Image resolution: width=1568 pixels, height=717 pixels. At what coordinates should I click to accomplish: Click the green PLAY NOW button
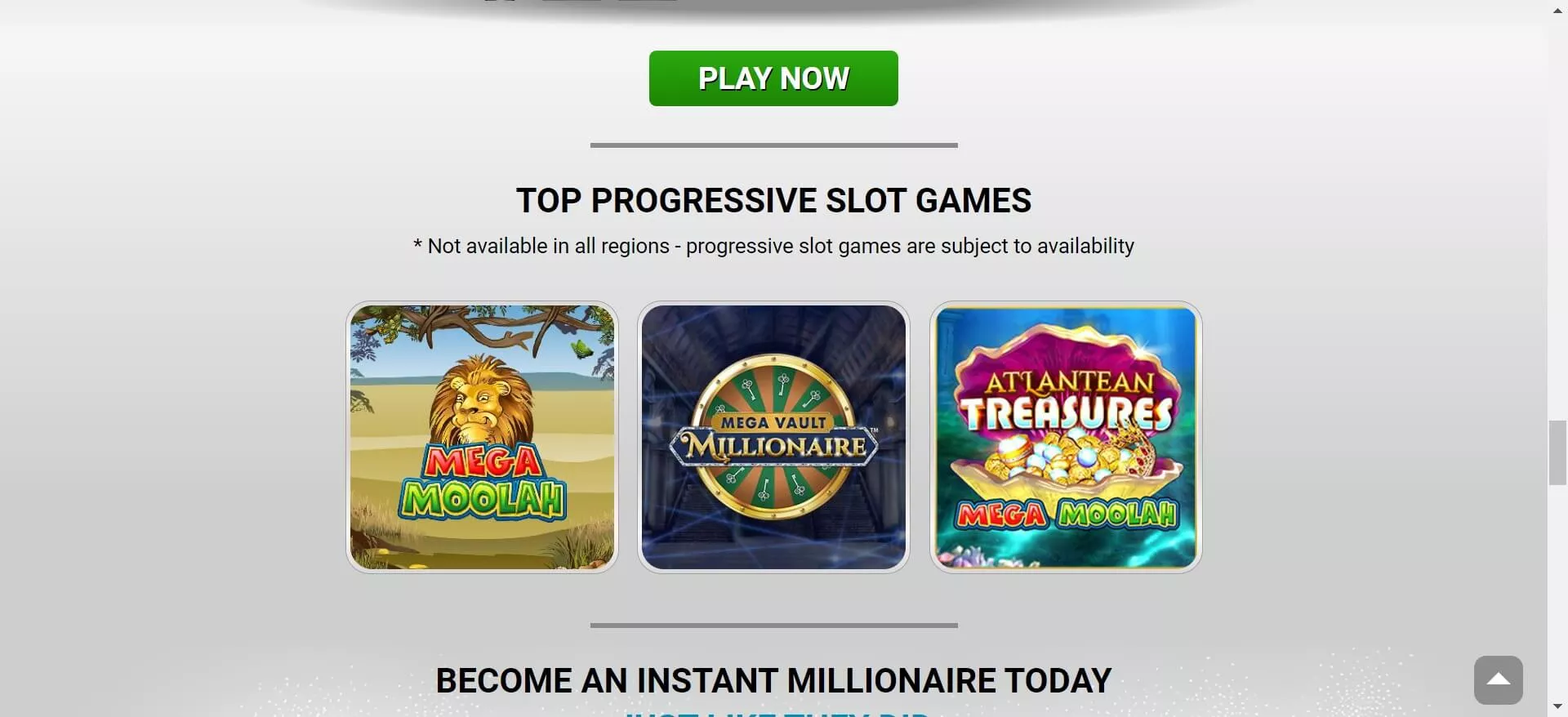(x=773, y=78)
